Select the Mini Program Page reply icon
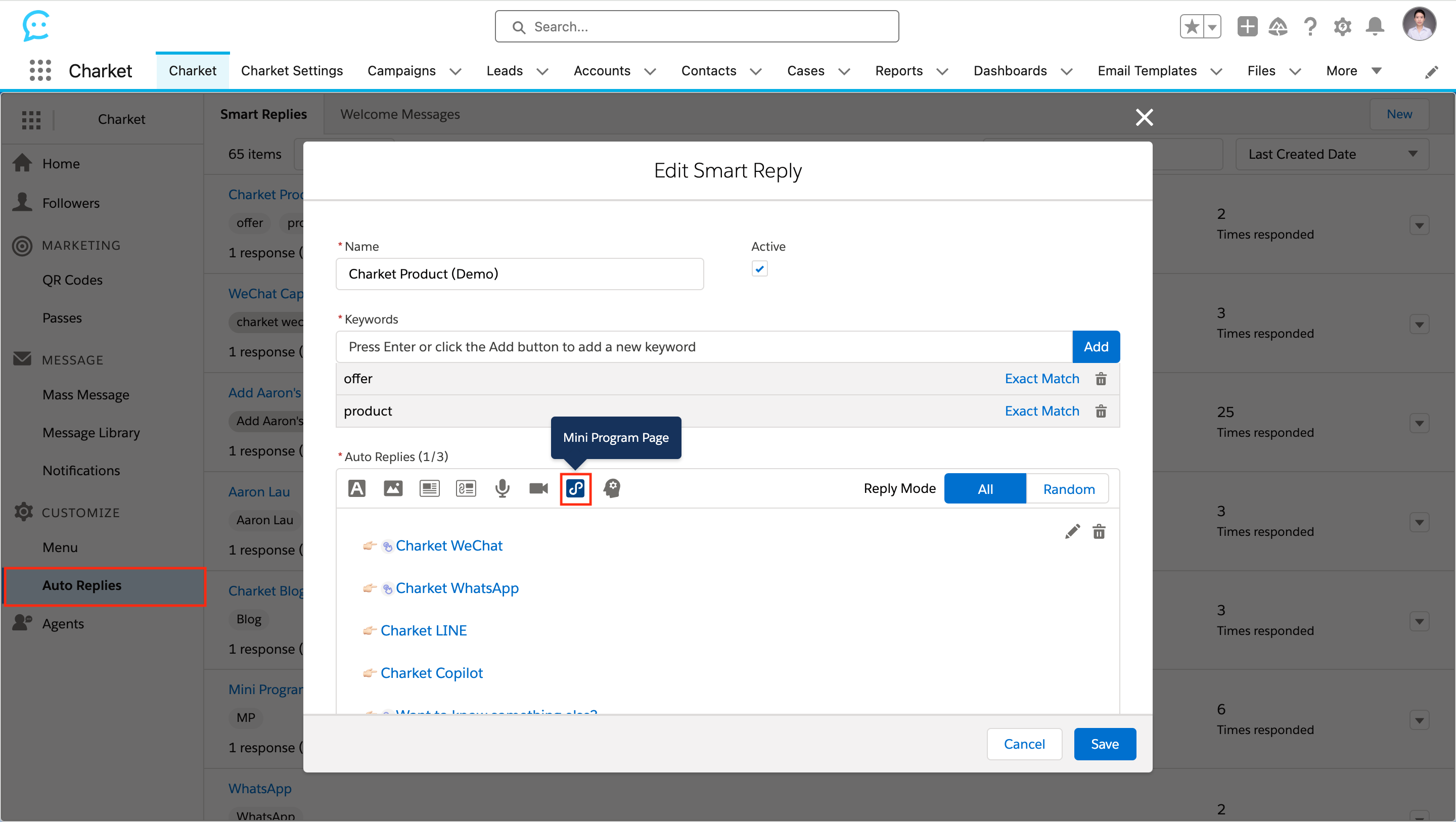This screenshot has height=822, width=1456. (x=575, y=488)
